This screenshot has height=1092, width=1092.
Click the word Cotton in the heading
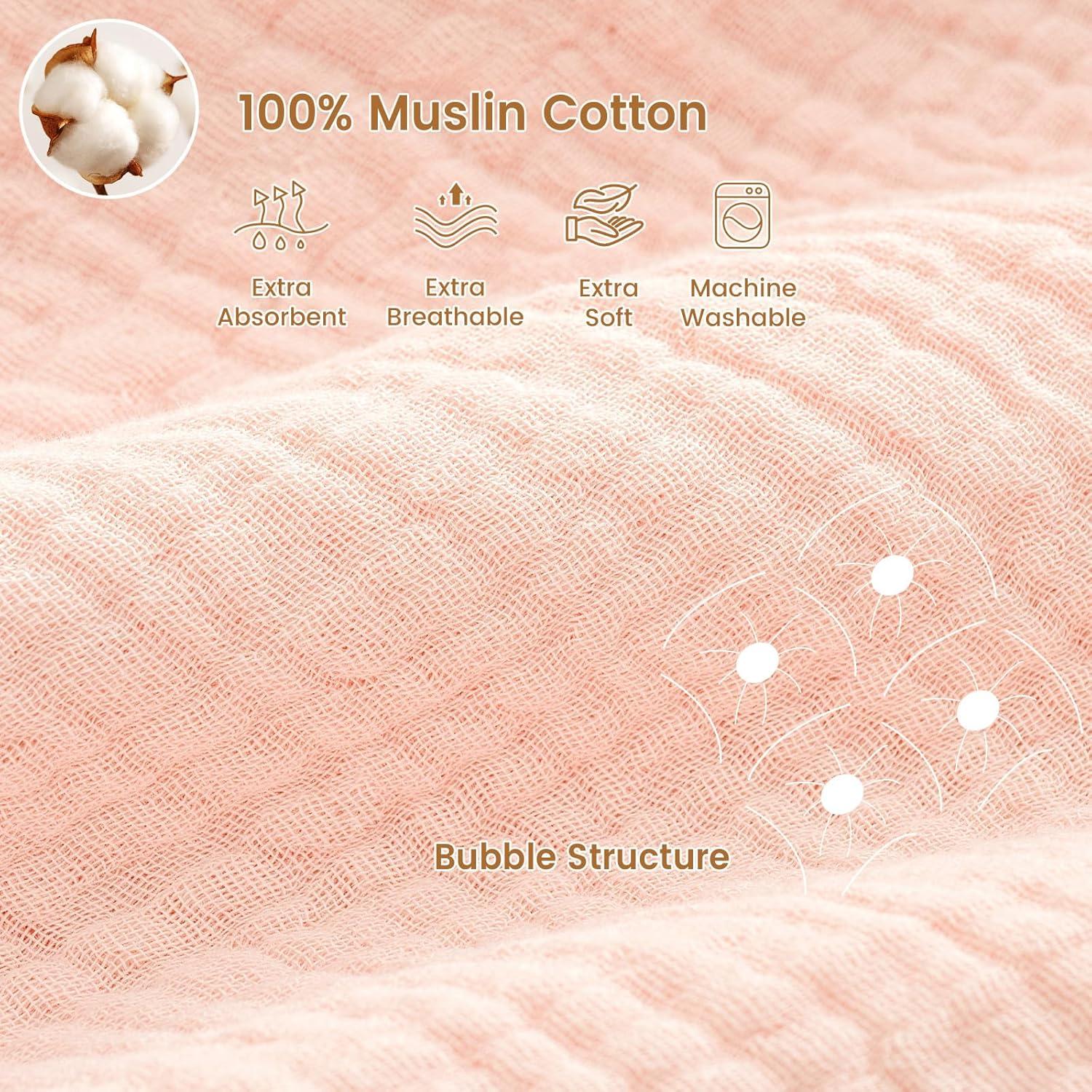point(625,113)
